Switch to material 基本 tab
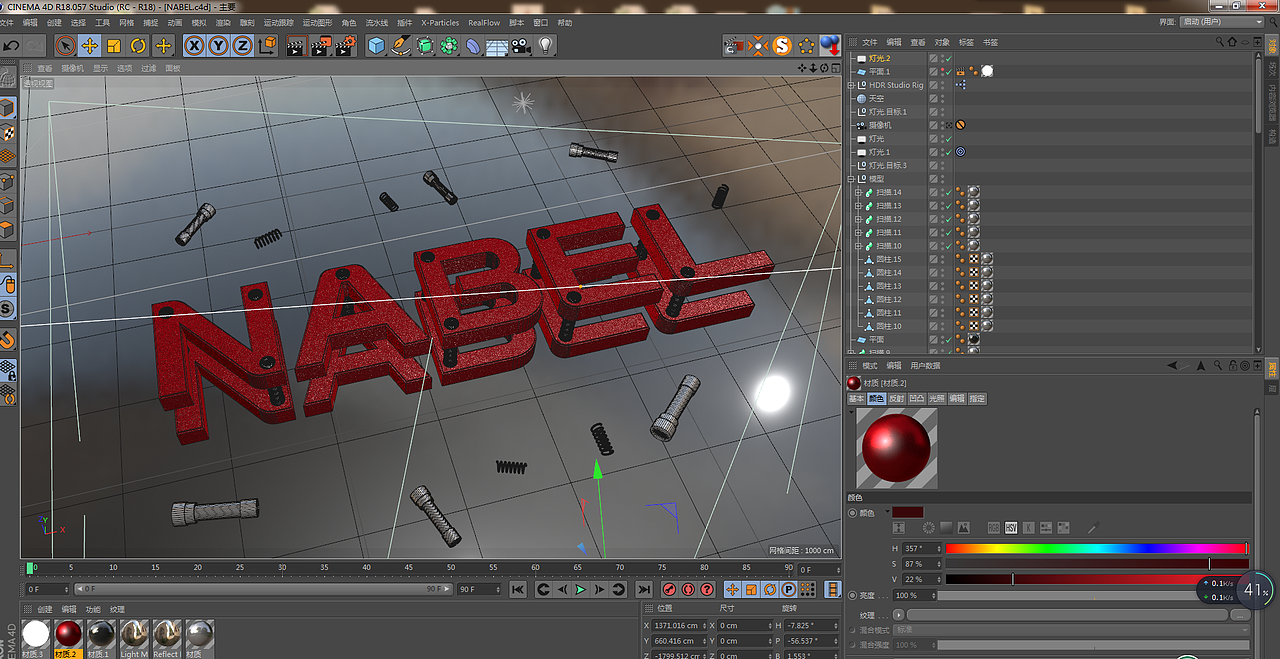This screenshot has width=1280, height=659. coord(856,398)
